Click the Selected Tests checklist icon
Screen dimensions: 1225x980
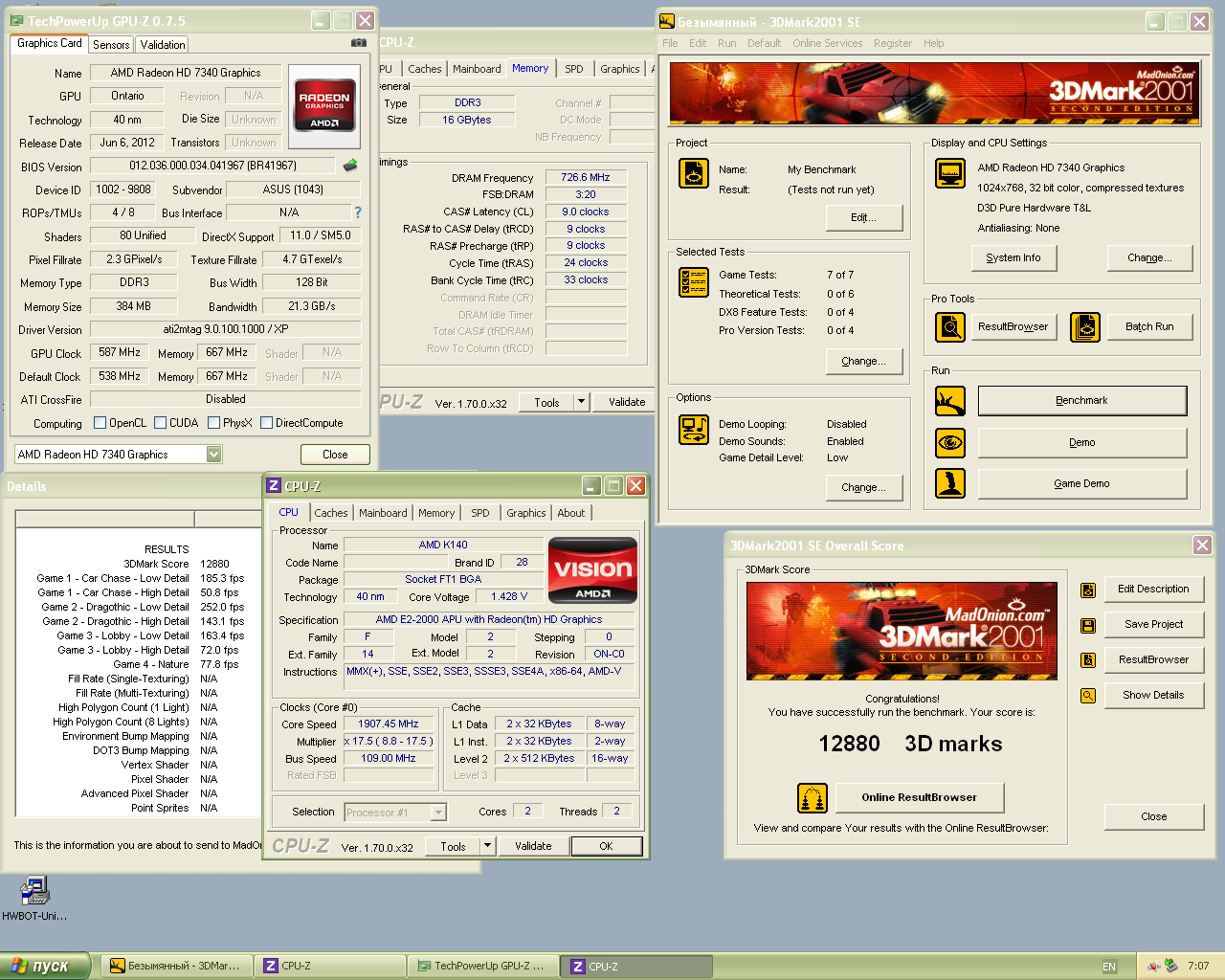(x=694, y=282)
